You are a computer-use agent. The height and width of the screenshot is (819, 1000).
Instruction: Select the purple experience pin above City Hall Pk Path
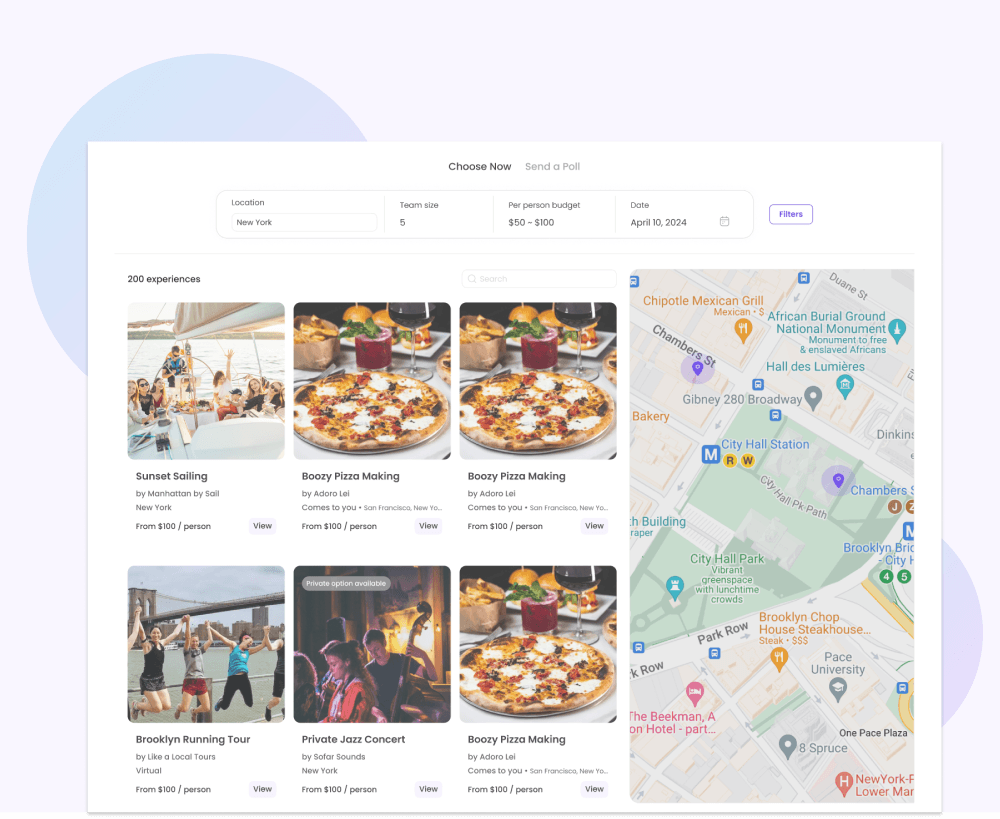coord(838,480)
